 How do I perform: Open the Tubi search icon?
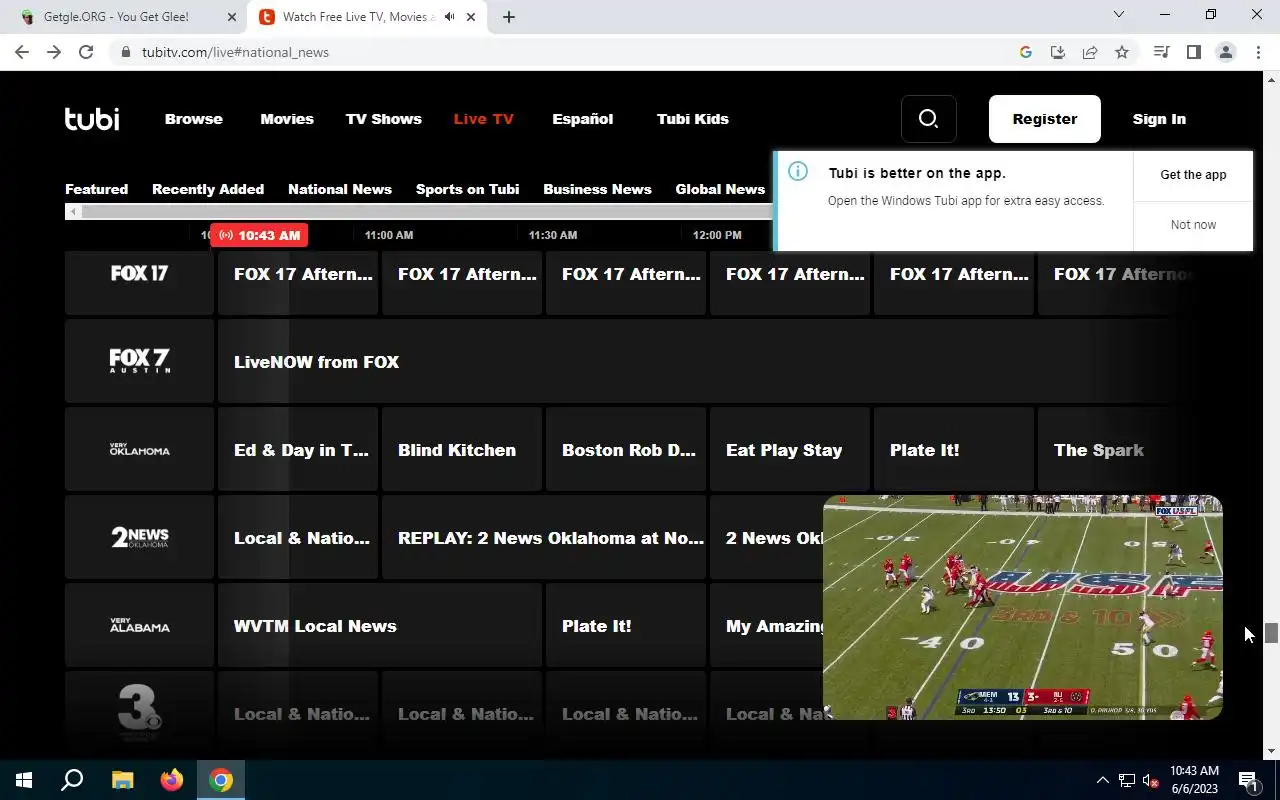pyautogui.click(x=928, y=119)
